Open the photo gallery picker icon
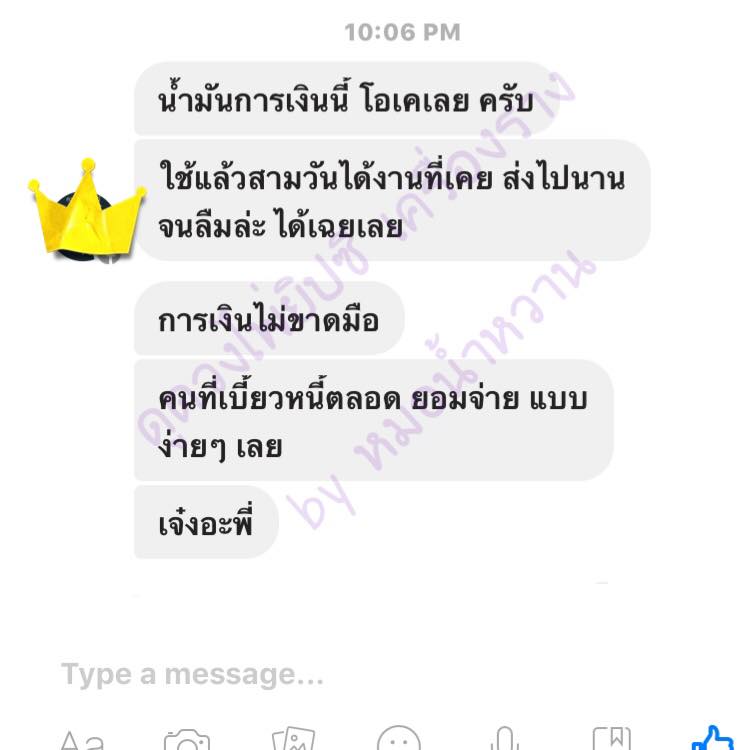 [x=293, y=739]
